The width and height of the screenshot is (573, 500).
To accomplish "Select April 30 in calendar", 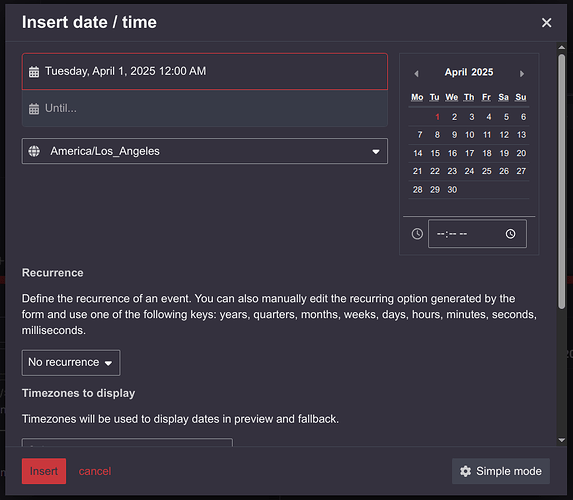I will [452, 190].
